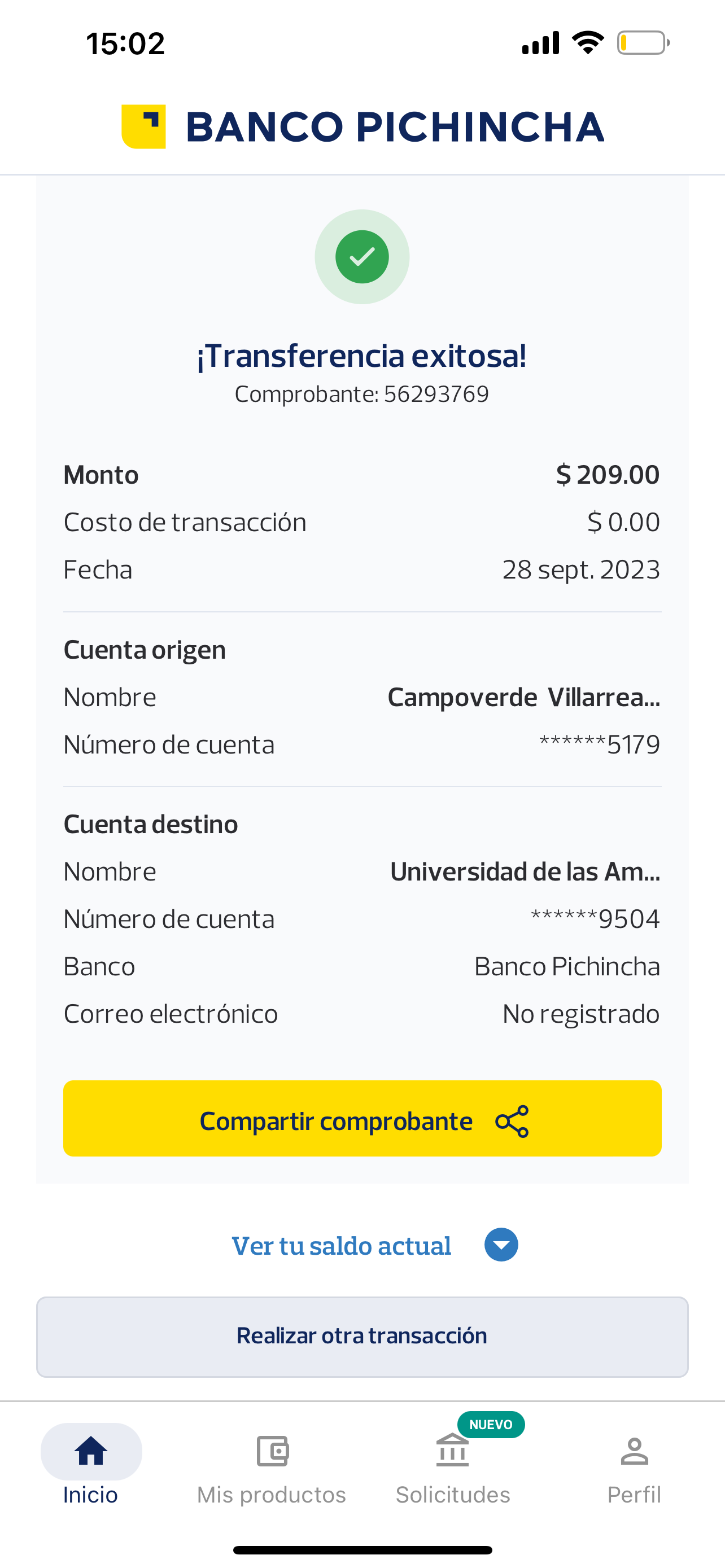Tap the Inicio home icon

pos(91,1451)
